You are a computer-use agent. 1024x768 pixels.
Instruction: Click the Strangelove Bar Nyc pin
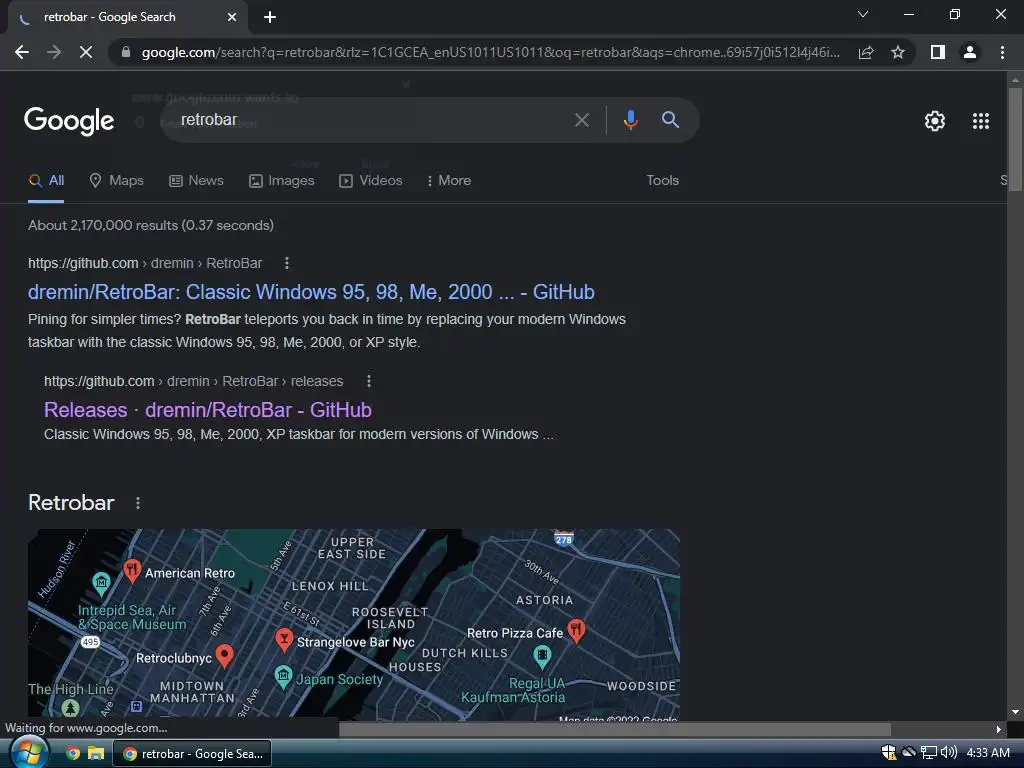coord(283,639)
